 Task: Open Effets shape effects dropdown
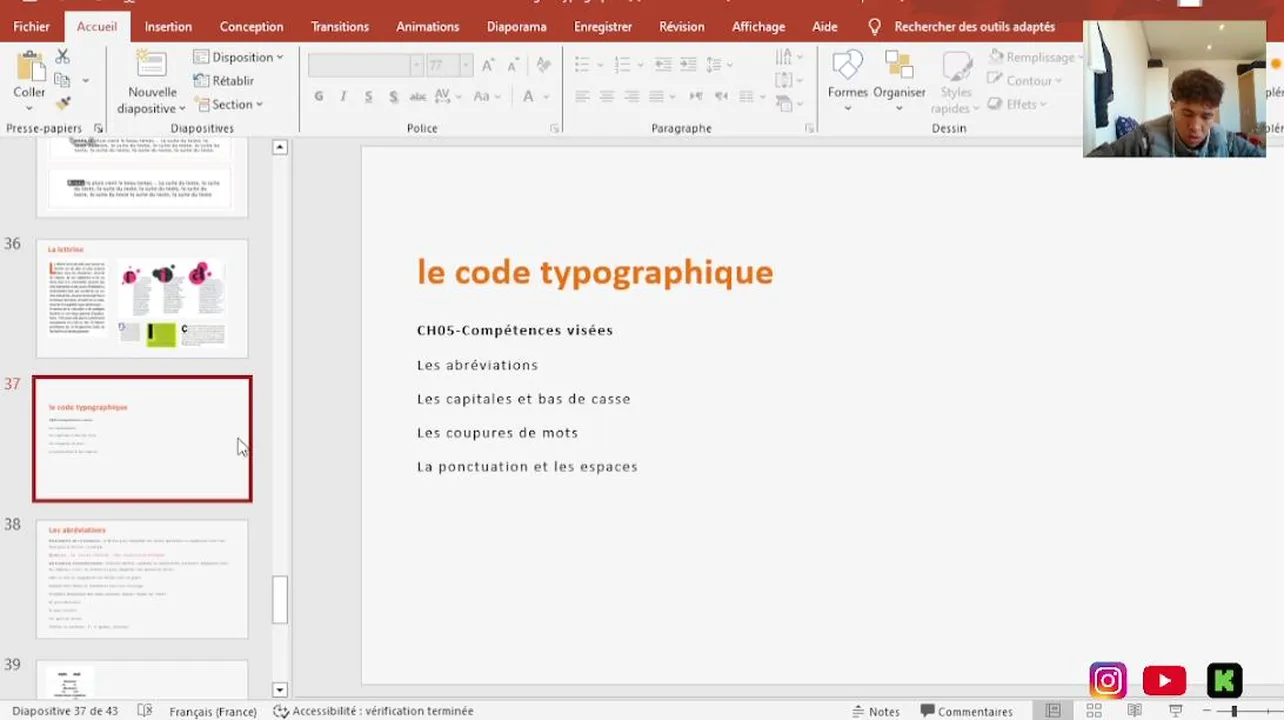tap(1017, 104)
